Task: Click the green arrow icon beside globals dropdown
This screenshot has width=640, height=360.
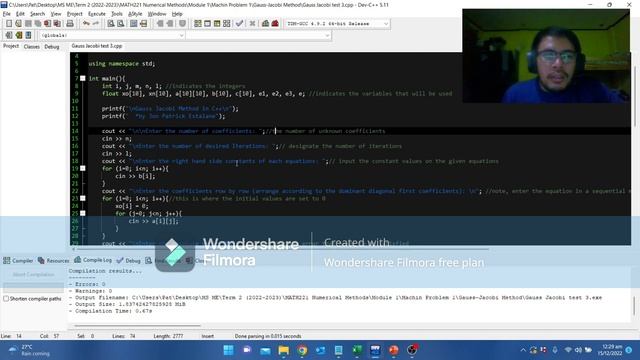Action: pyautogui.click(x=18, y=36)
